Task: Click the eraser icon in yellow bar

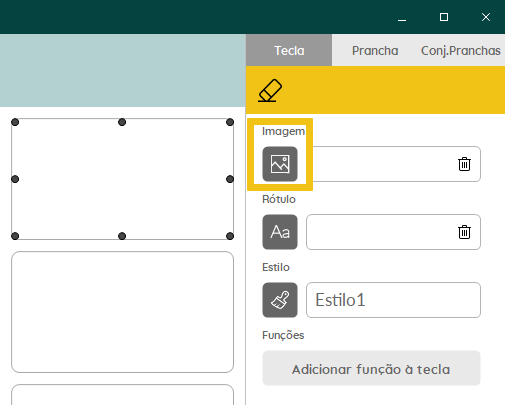Action: pyautogui.click(x=270, y=90)
